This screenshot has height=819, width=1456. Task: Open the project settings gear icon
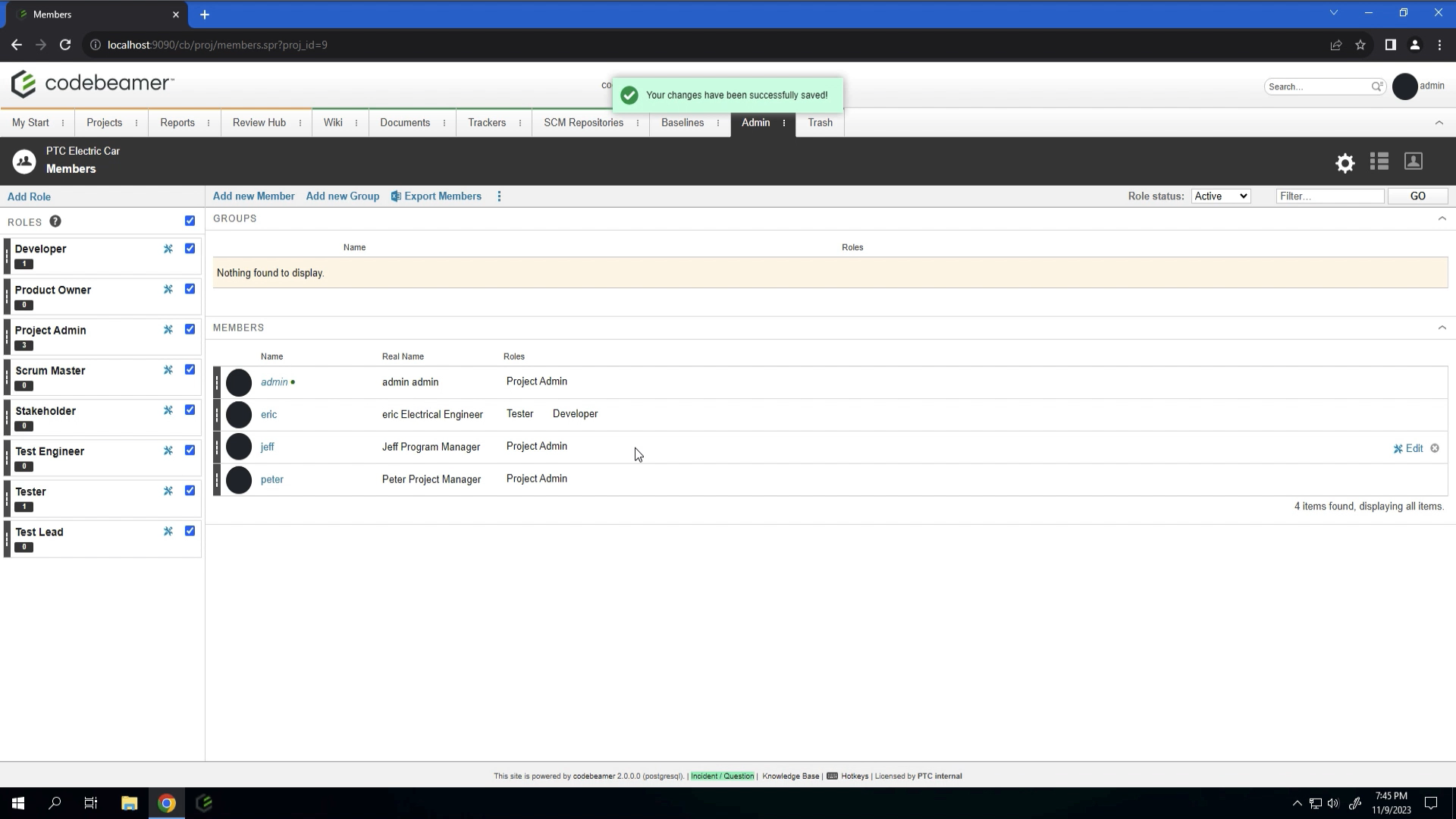[1345, 163]
